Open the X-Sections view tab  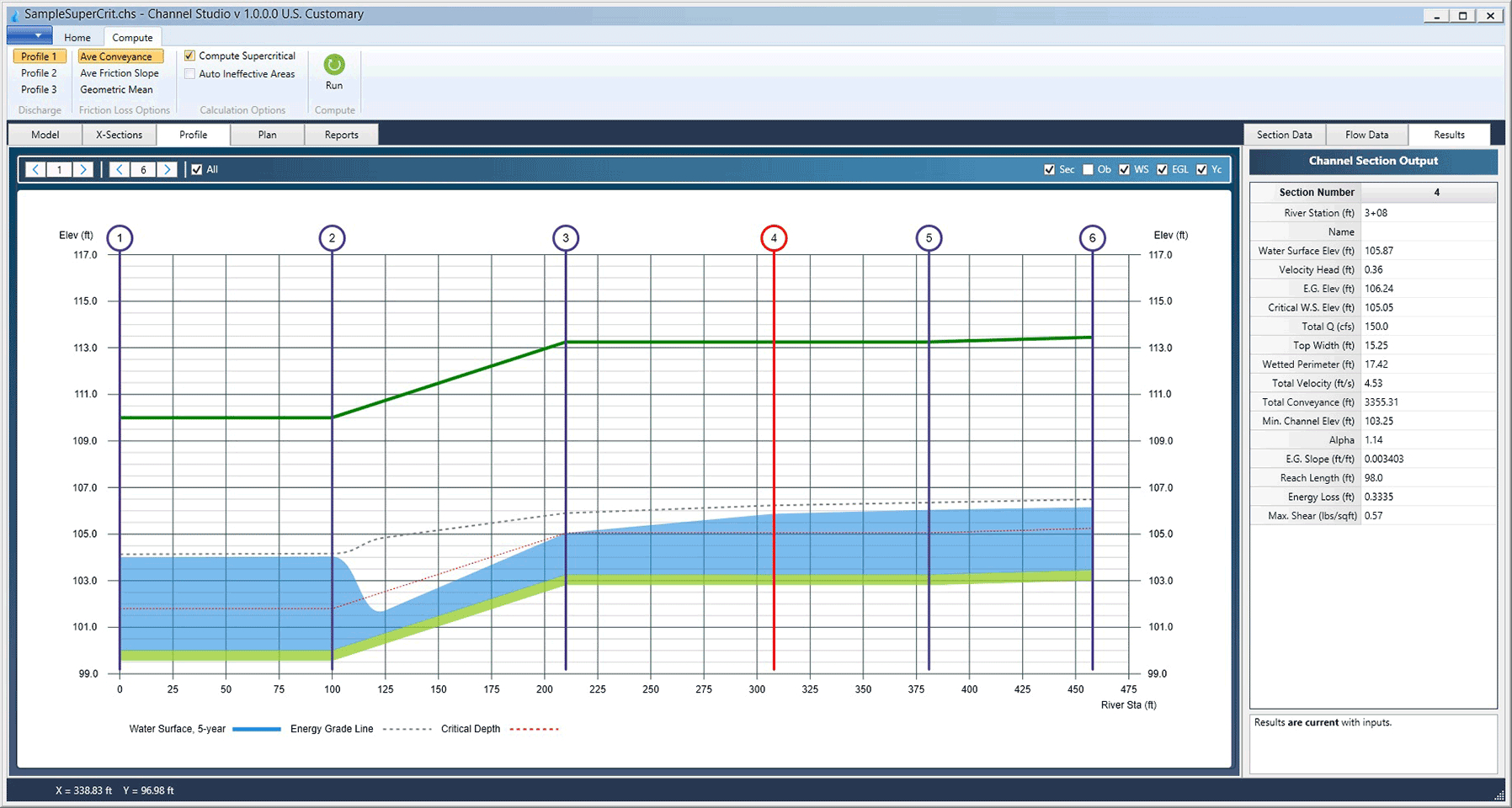(119, 135)
